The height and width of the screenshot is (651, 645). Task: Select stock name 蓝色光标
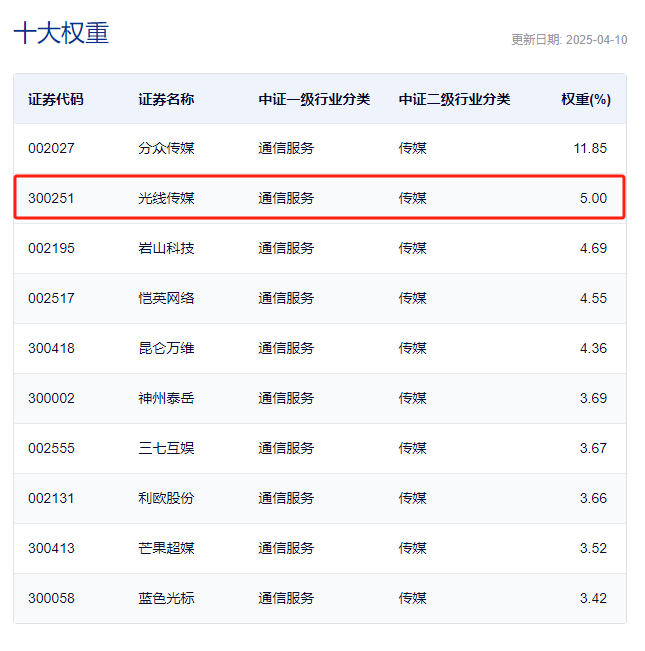(166, 598)
